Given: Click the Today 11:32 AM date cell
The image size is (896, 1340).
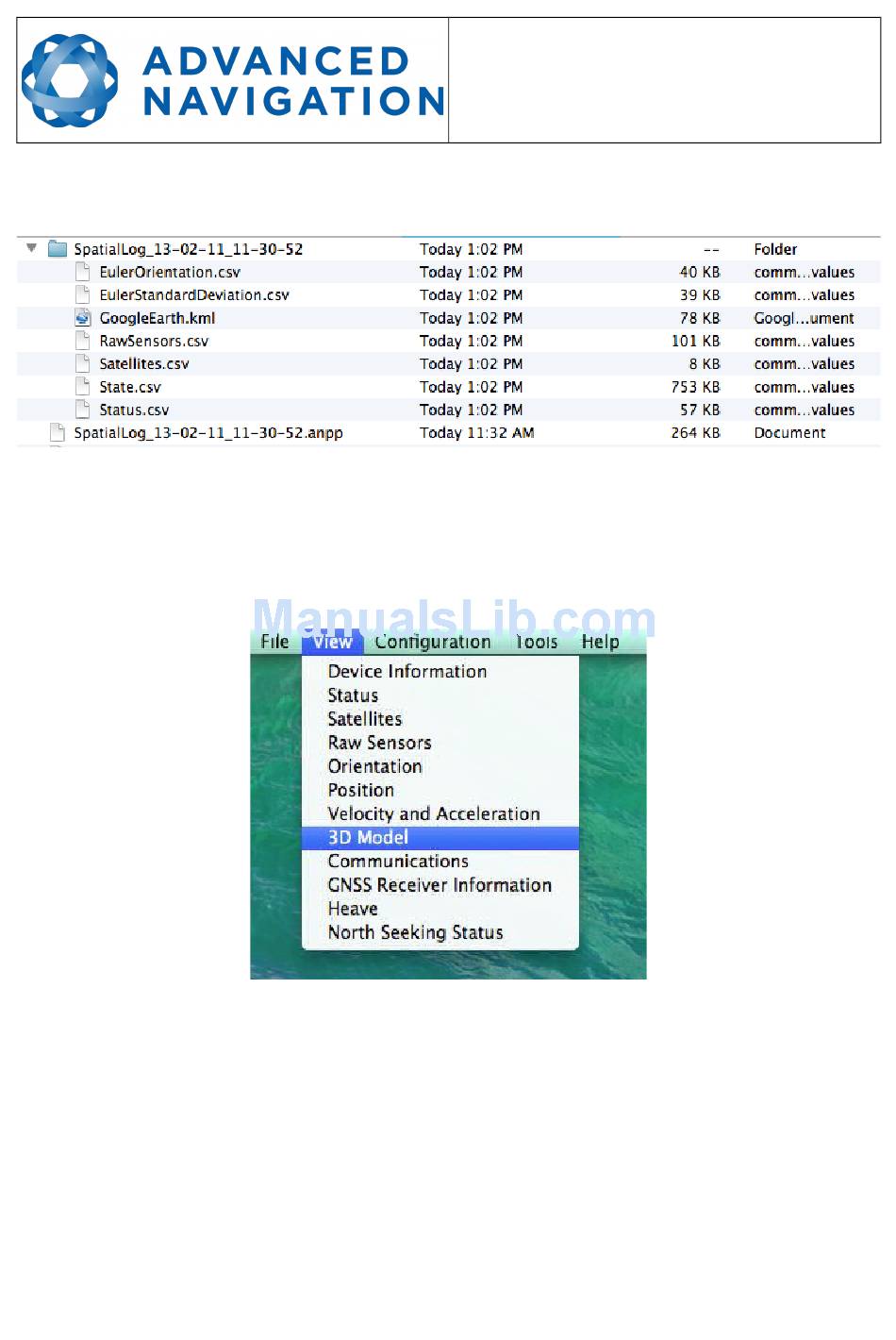Looking at the screenshot, I should tap(476, 432).
